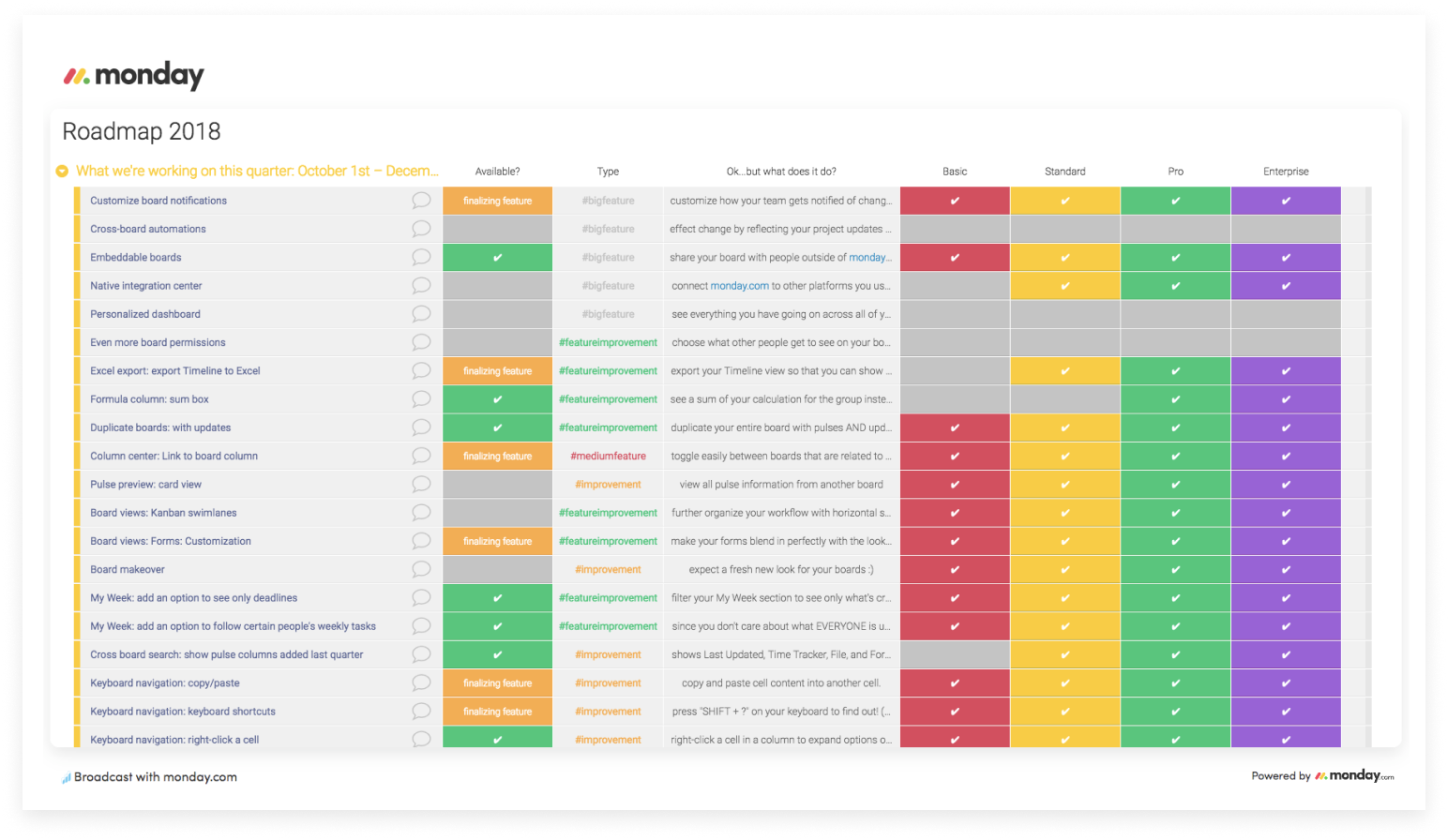Toggle Standard checkmark for Native integration center
Image resolution: width=1448 pixels, height=840 pixels.
point(1065,286)
